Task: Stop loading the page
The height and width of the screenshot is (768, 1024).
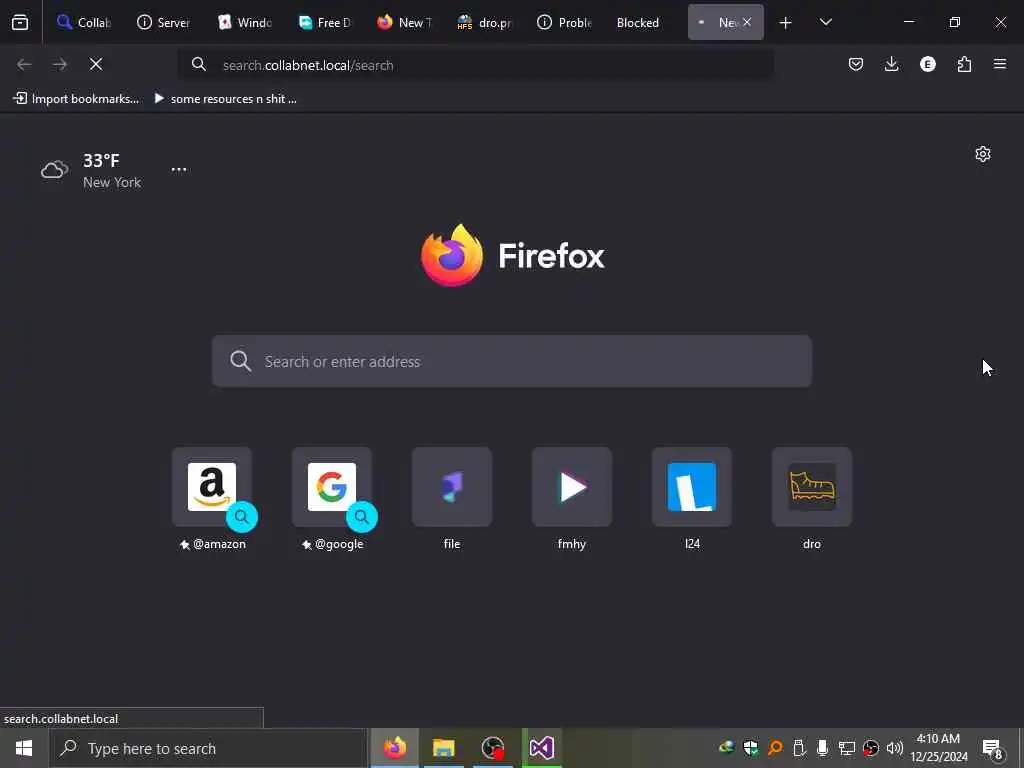Action: (96, 64)
